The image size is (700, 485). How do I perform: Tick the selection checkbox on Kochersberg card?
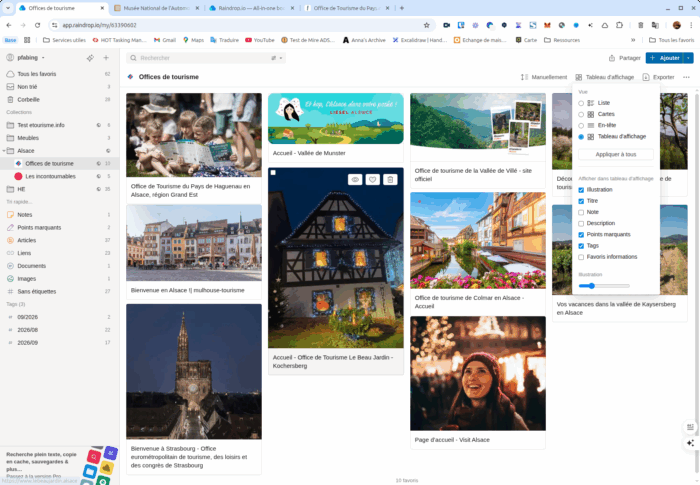pos(273,172)
